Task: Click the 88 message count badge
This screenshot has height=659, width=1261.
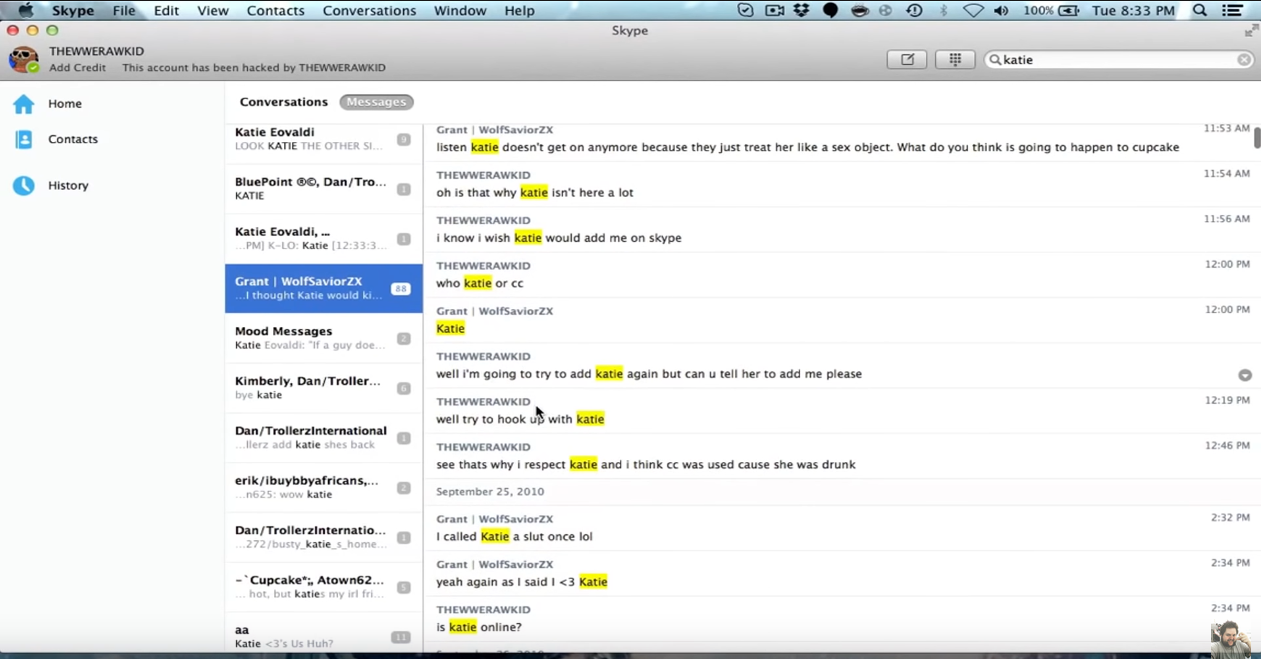Action: click(x=401, y=289)
